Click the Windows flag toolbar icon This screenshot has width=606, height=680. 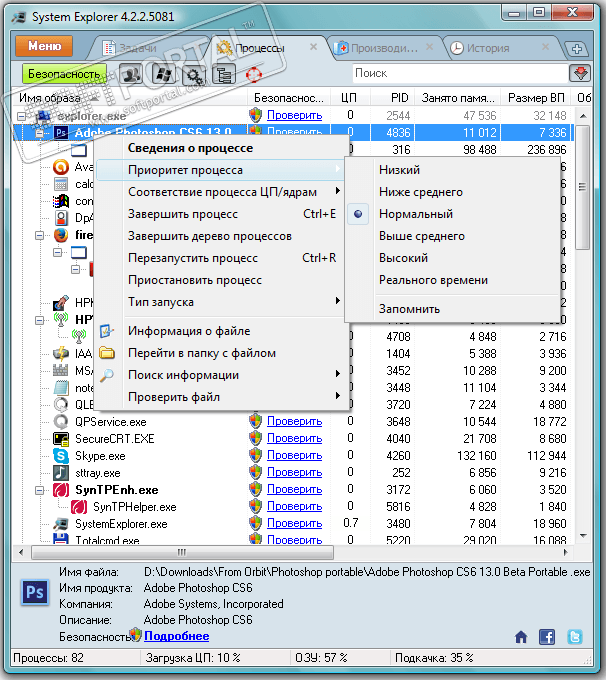tap(163, 74)
